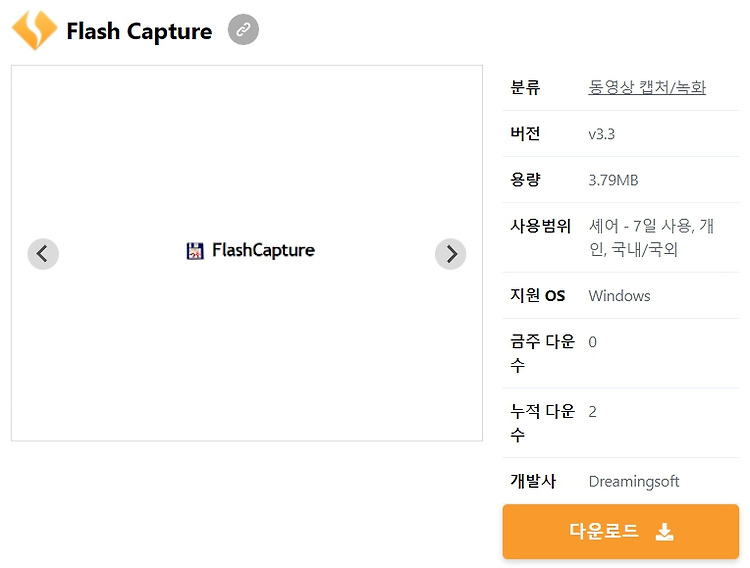Viewport: 750px width, 568px height.
Task: Click the 누적 다운수 label
Action: 542,423
